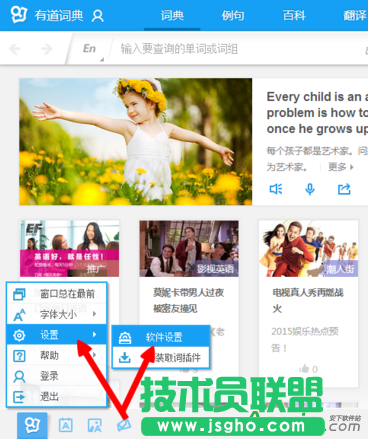Viewport: 368px width, 442px height.
Task: Click the 2015娱乐热点预告 description text
Action: pos(305,339)
